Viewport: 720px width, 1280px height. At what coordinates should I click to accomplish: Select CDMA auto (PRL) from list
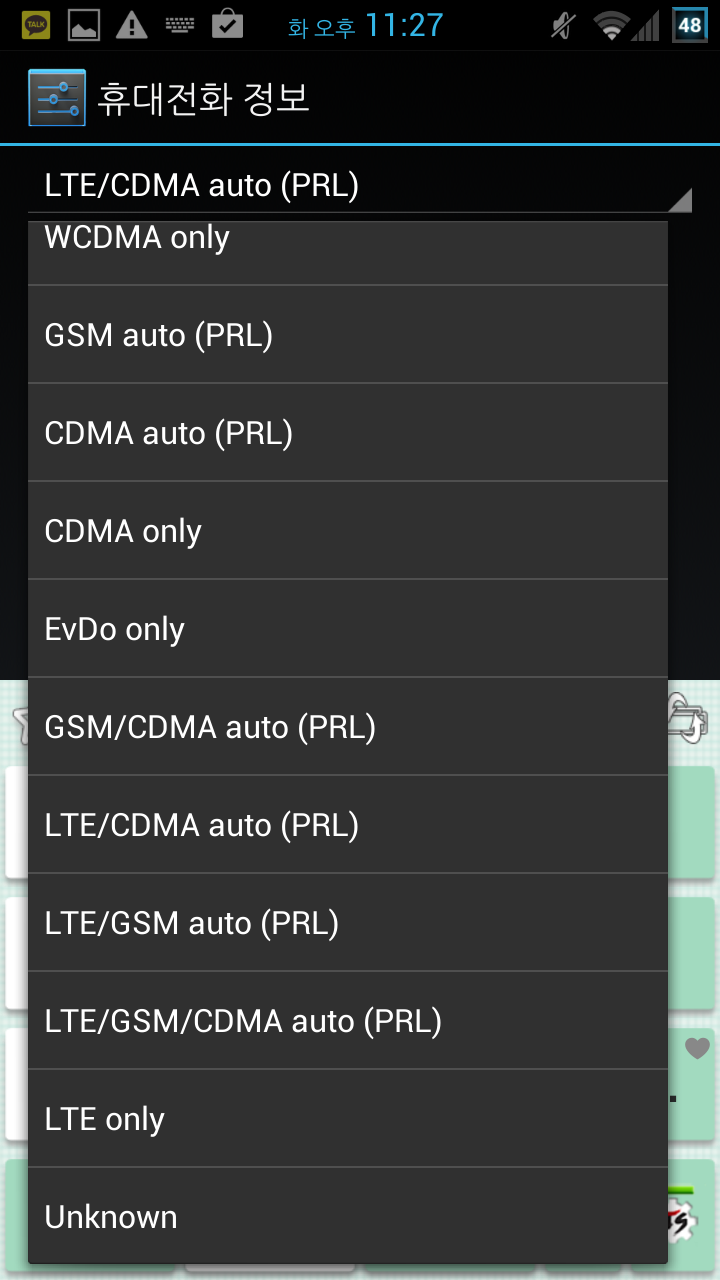click(x=347, y=433)
